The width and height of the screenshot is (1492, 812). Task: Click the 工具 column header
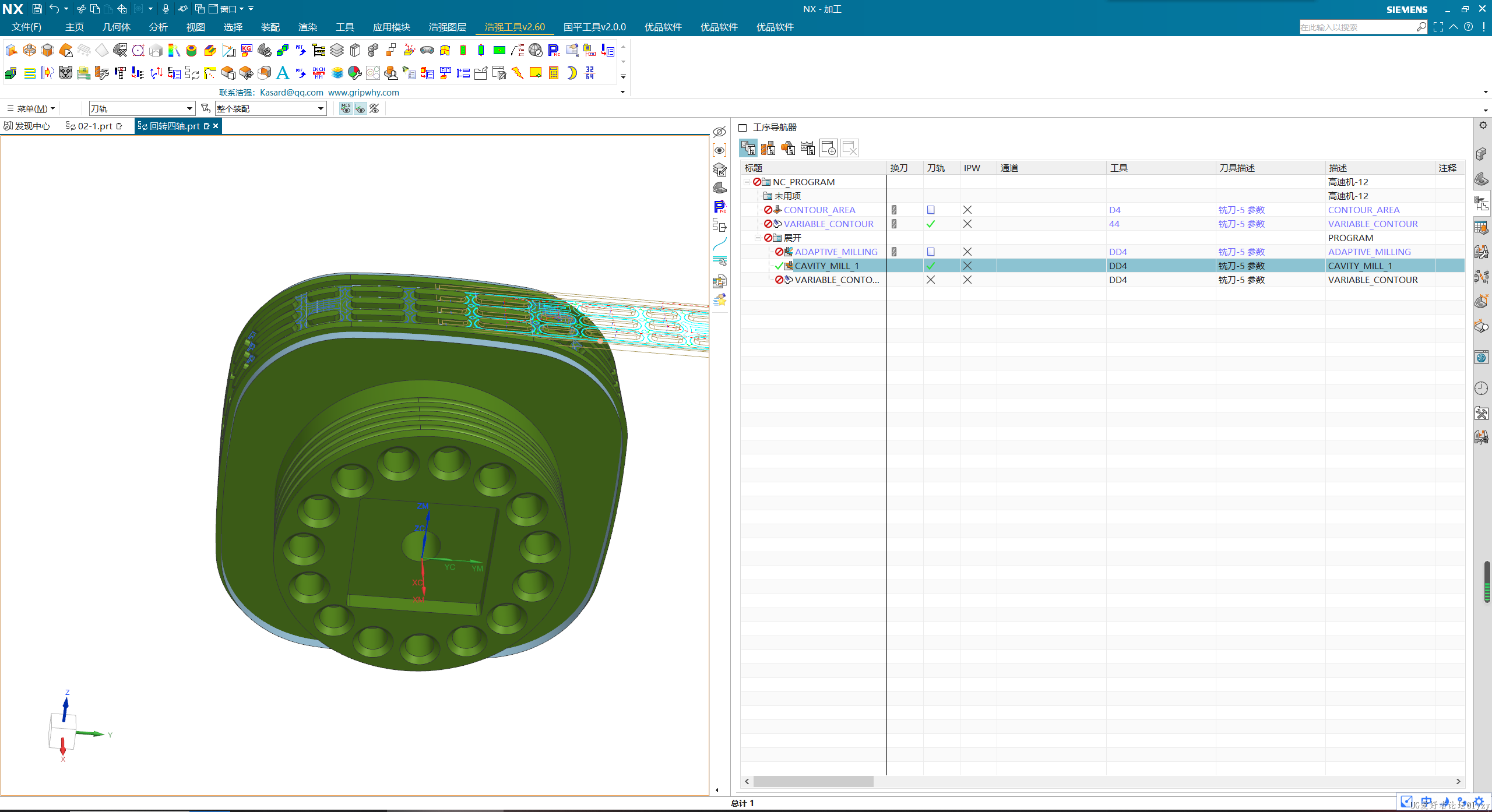point(1161,168)
